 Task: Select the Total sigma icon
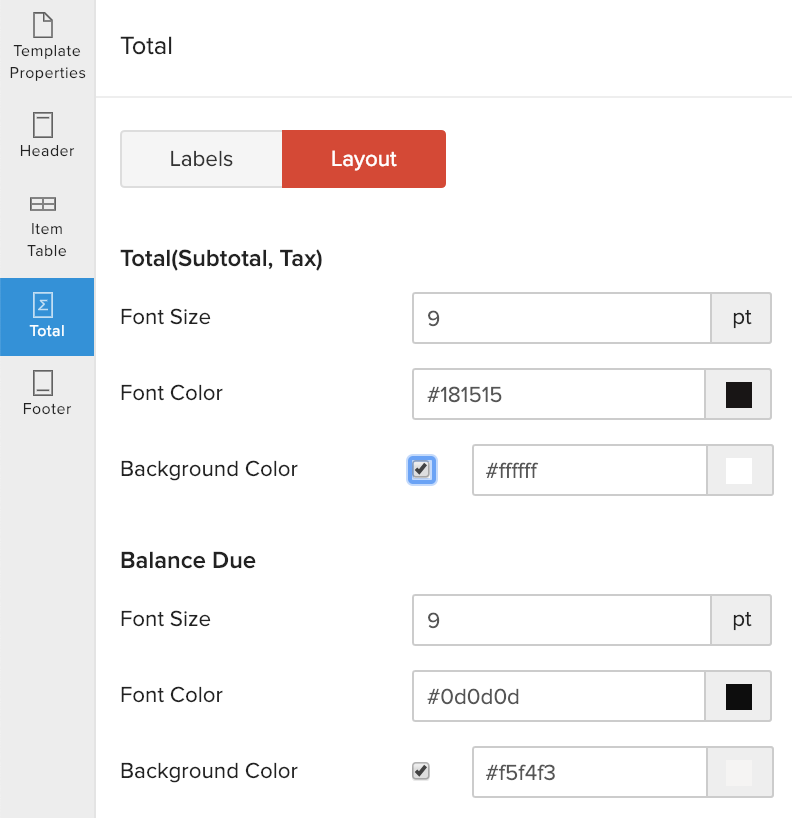(x=43, y=304)
